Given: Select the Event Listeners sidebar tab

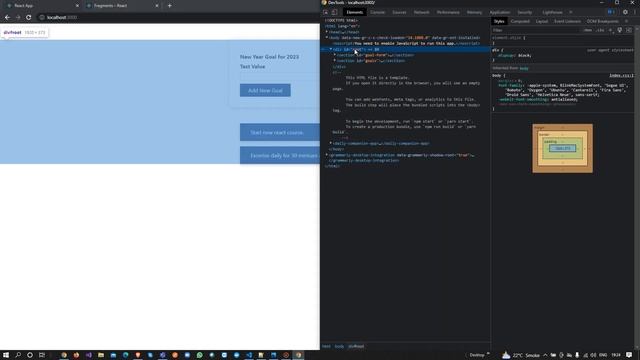Looking at the screenshot, I should pyautogui.click(x=567, y=21).
